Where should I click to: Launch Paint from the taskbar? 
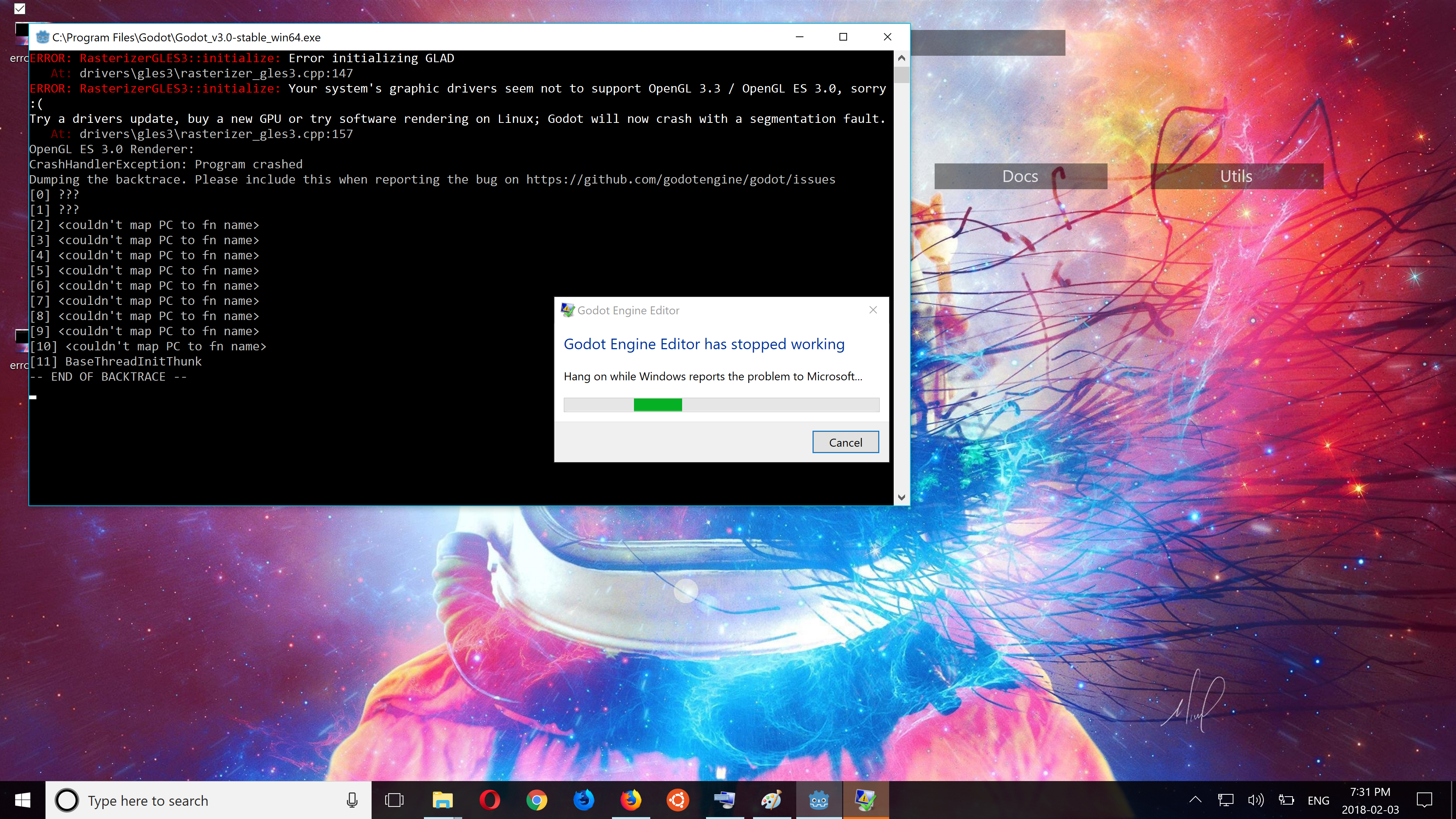pos(772,800)
